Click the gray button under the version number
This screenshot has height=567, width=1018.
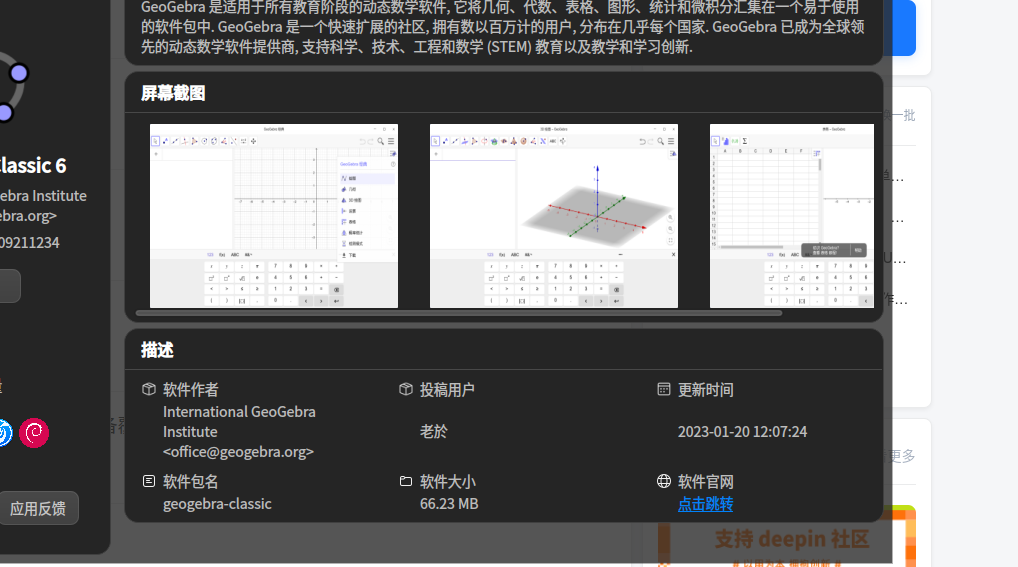[10, 286]
